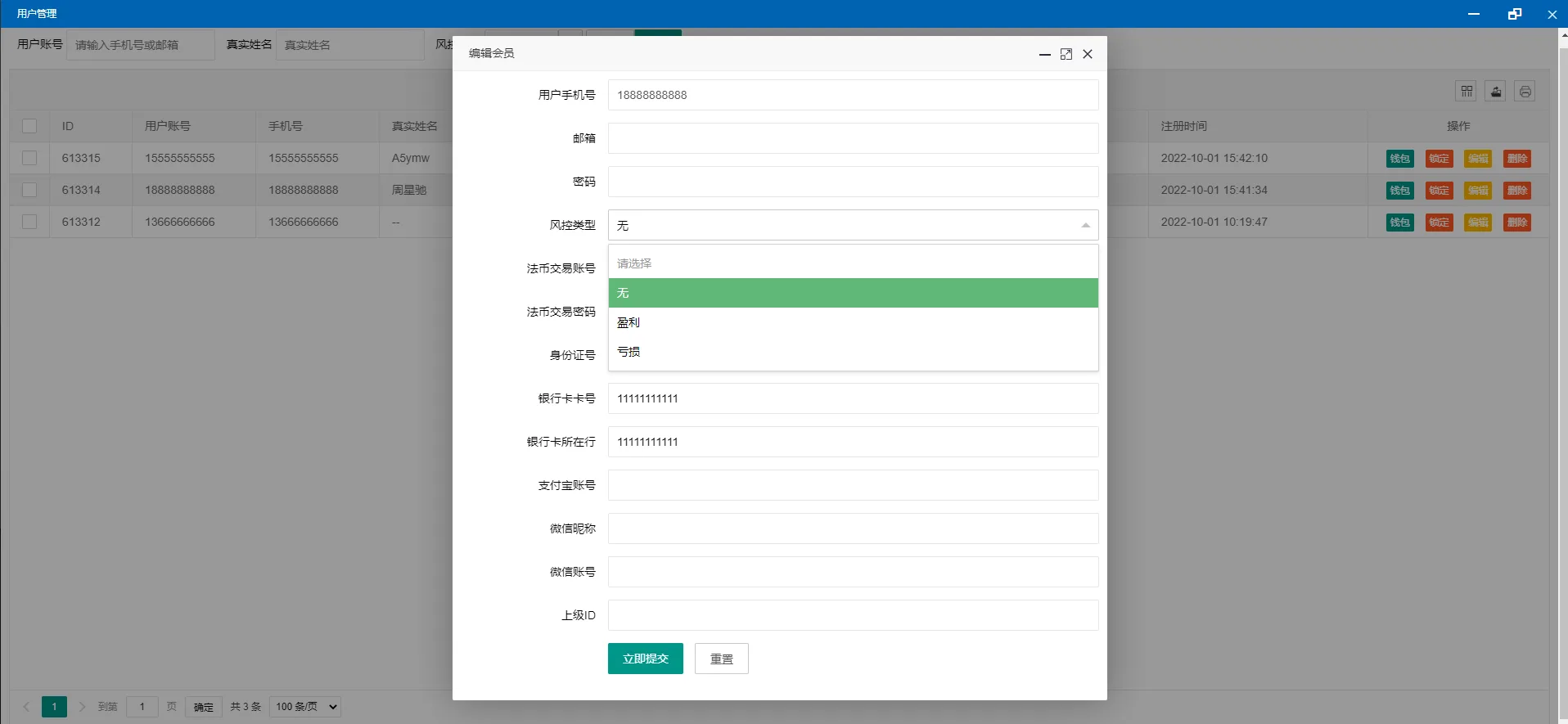Minimize the 编辑会员 dialog
1568x724 pixels.
[1045, 54]
